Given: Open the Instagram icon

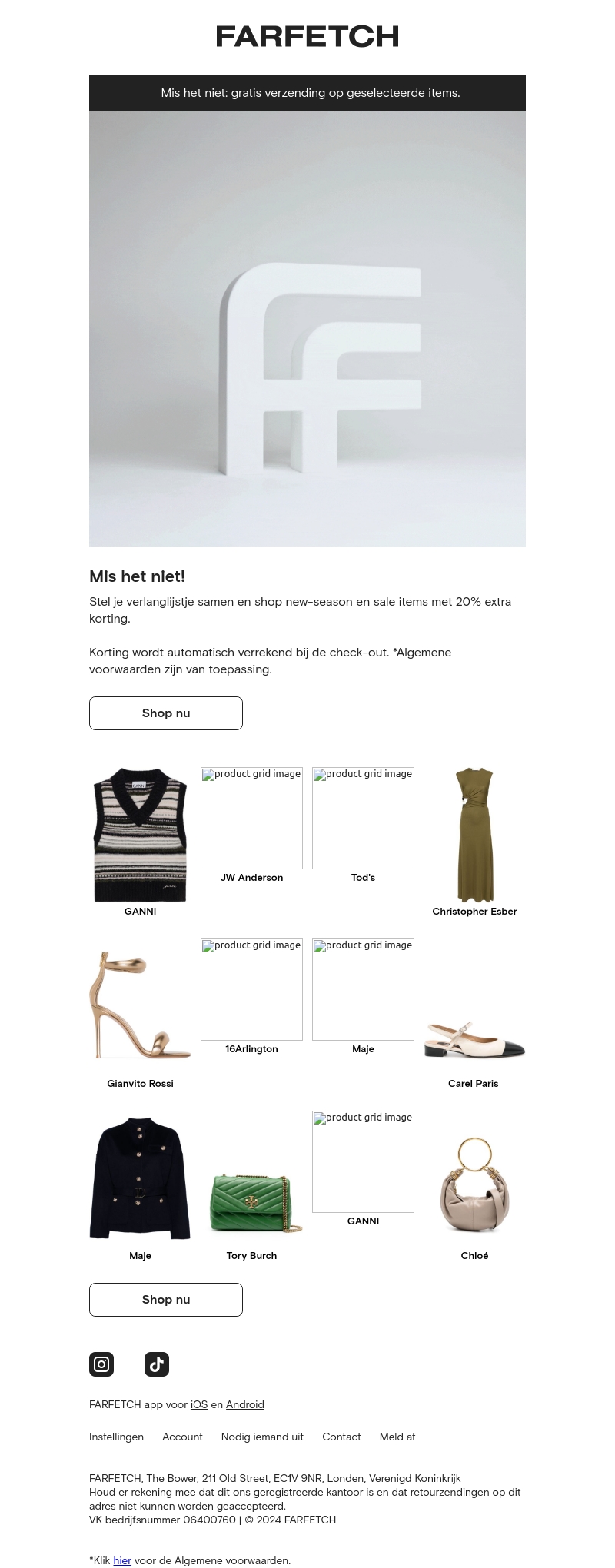Looking at the screenshot, I should click(x=101, y=1364).
